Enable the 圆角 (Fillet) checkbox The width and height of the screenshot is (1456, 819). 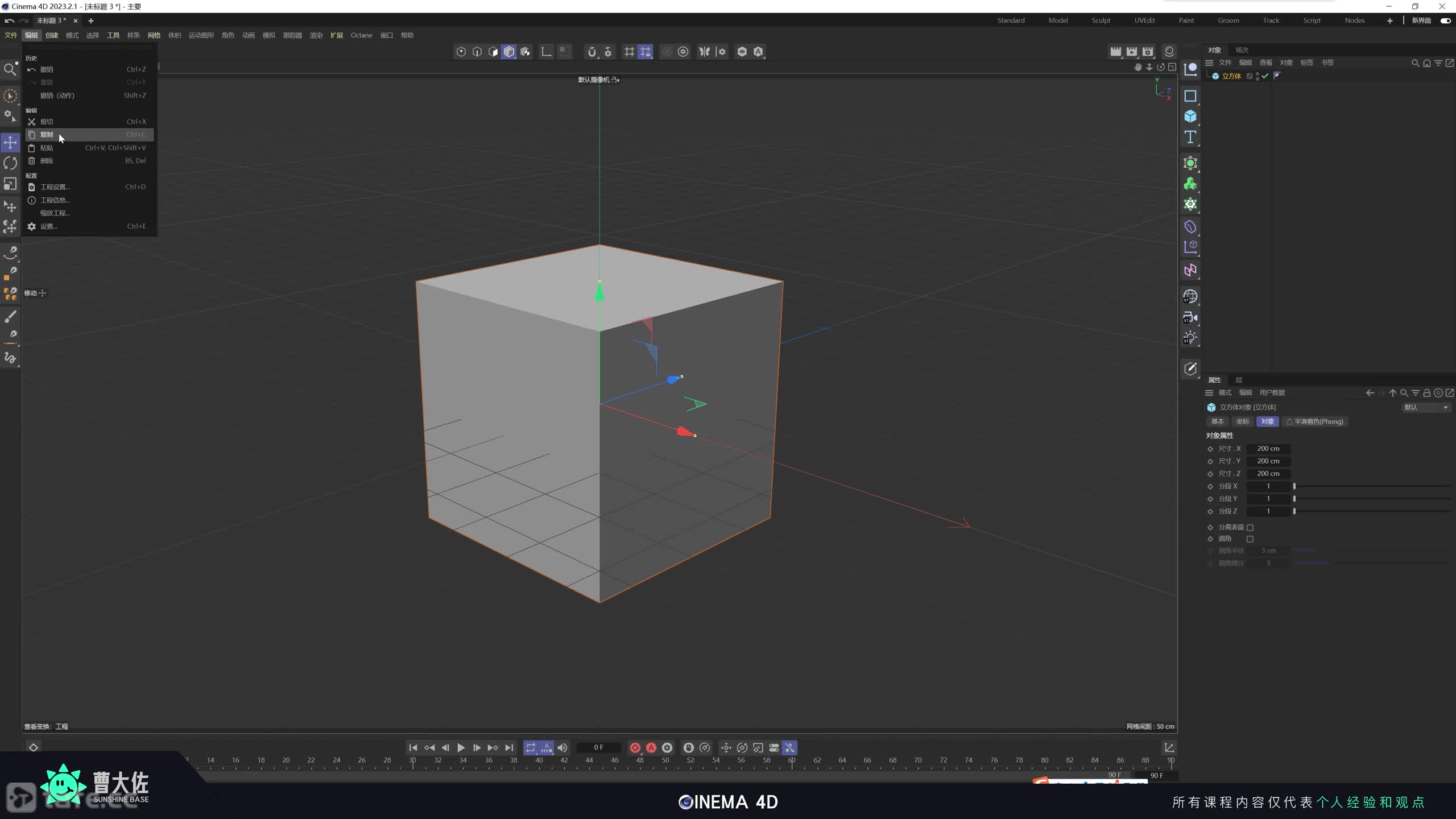[1250, 539]
